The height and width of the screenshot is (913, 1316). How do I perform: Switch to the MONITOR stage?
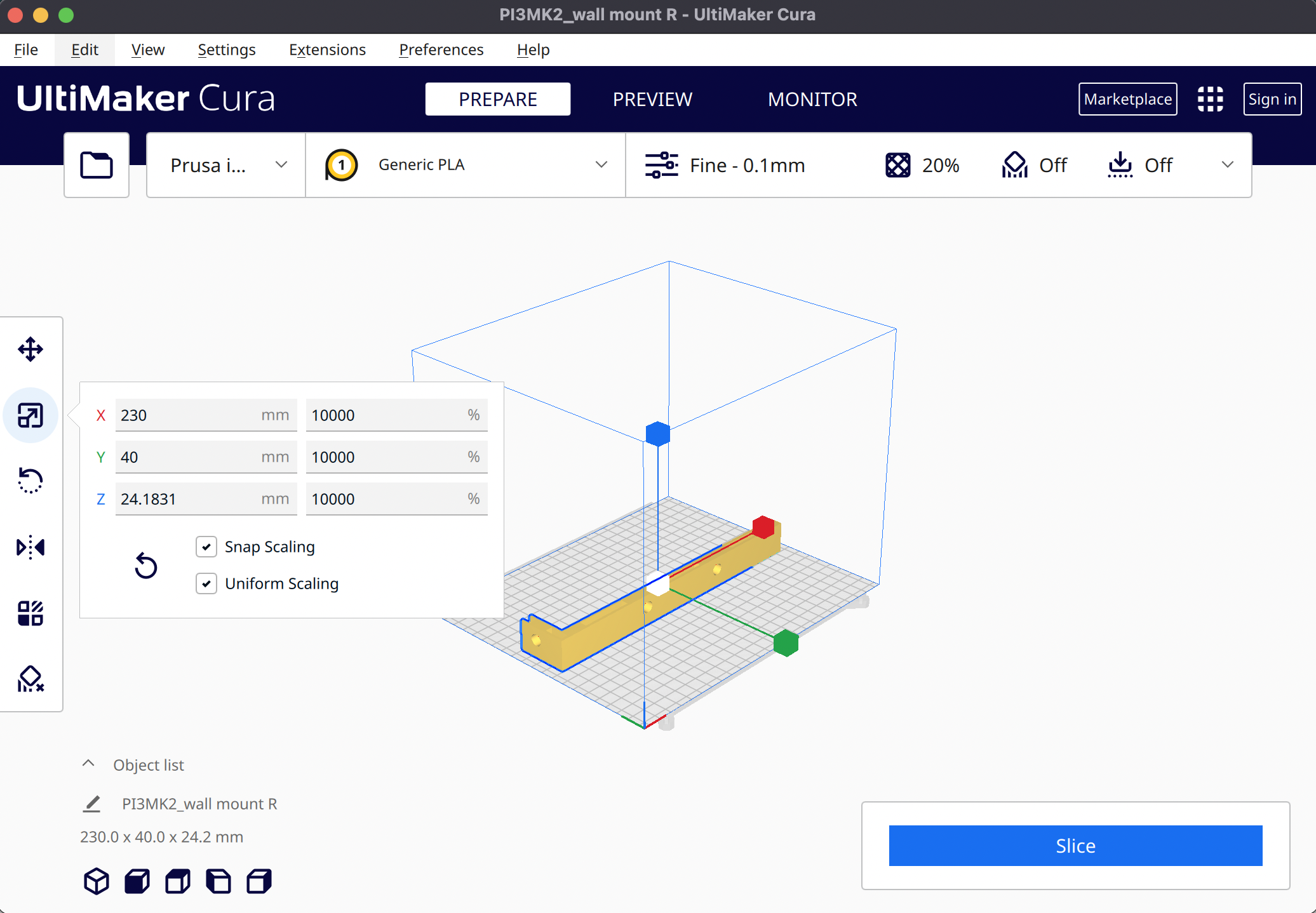click(x=812, y=99)
